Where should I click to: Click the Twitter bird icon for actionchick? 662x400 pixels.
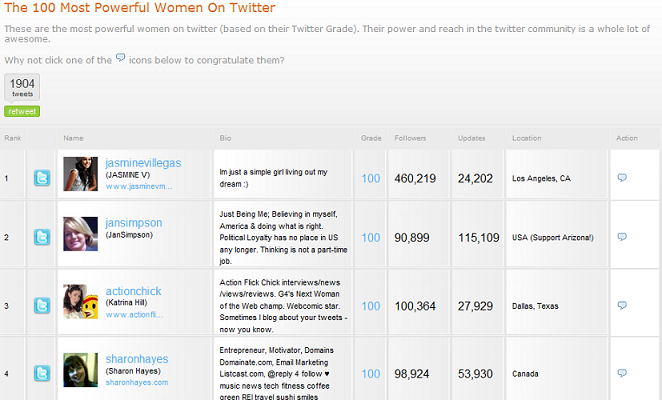42,305
